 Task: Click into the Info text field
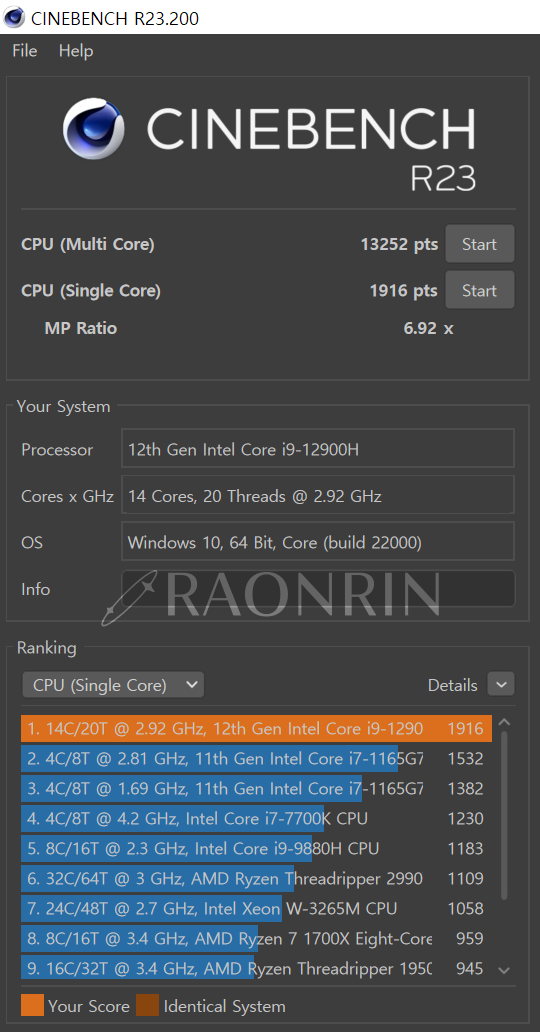point(317,588)
